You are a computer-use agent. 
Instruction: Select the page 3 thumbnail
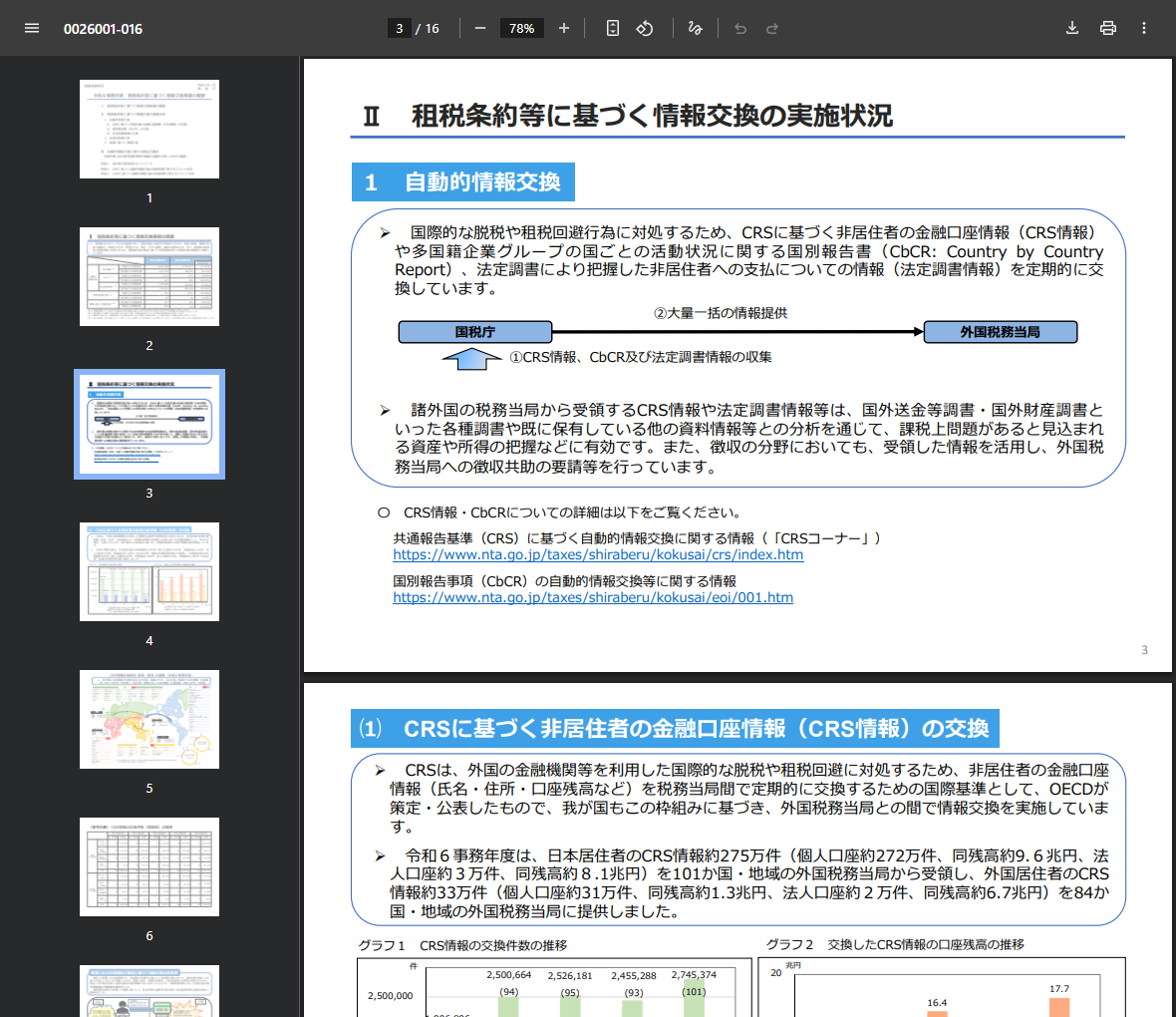coord(149,424)
